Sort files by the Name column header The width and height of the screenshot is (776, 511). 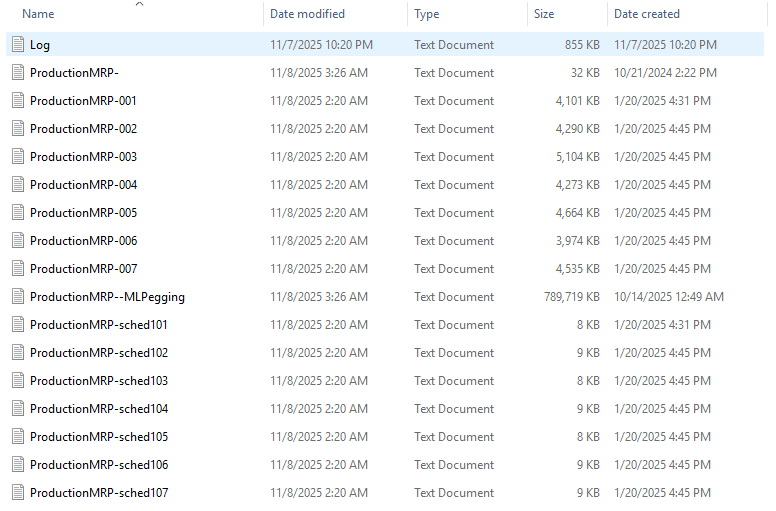[x=38, y=14]
